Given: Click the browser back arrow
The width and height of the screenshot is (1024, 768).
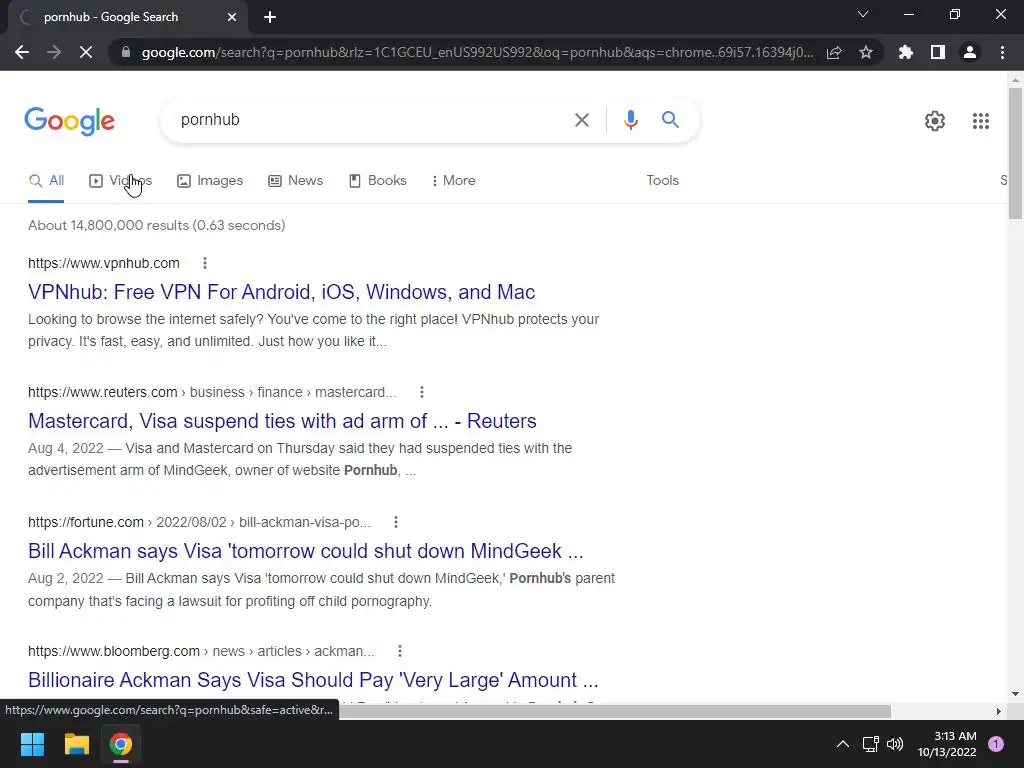Looking at the screenshot, I should pos(22,52).
